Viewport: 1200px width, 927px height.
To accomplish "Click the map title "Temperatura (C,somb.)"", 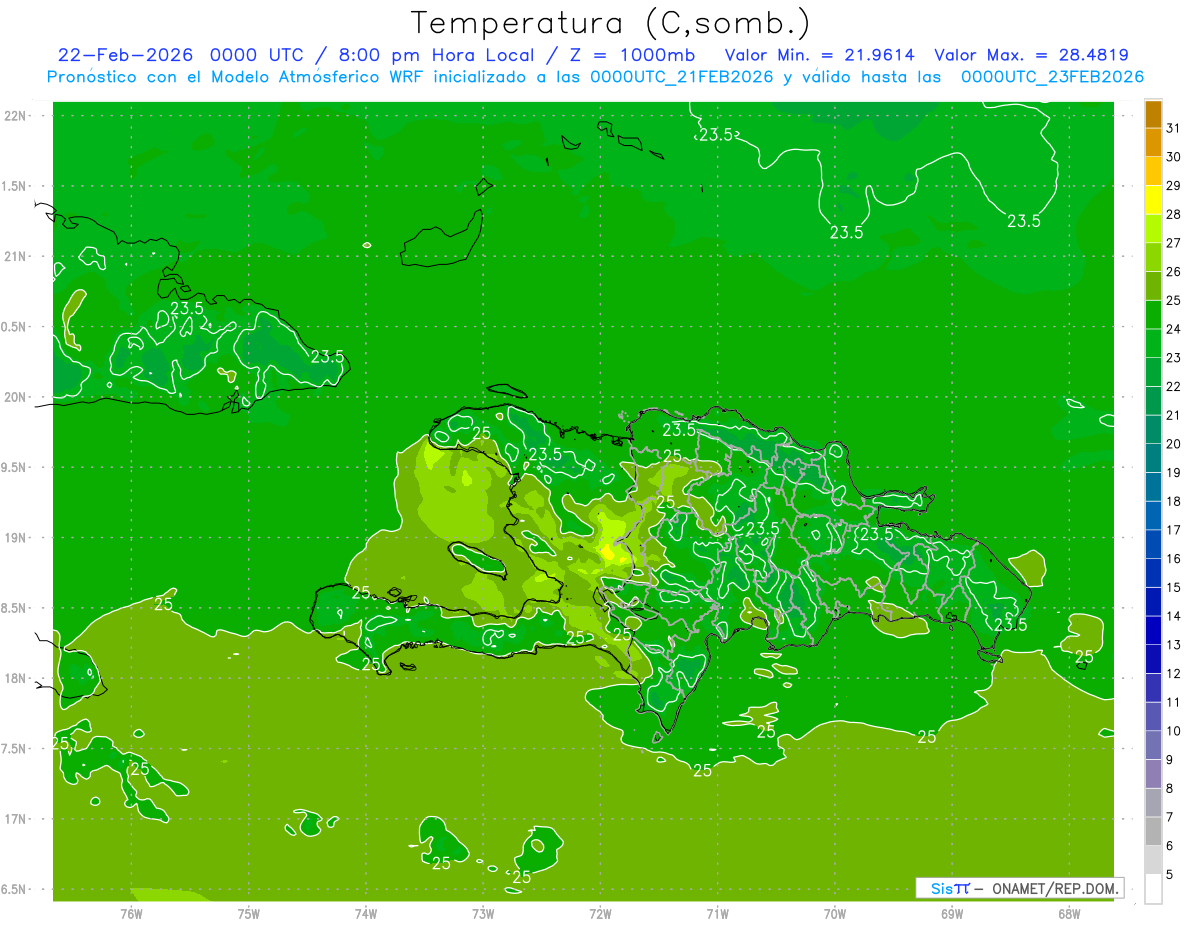I will [611, 23].
